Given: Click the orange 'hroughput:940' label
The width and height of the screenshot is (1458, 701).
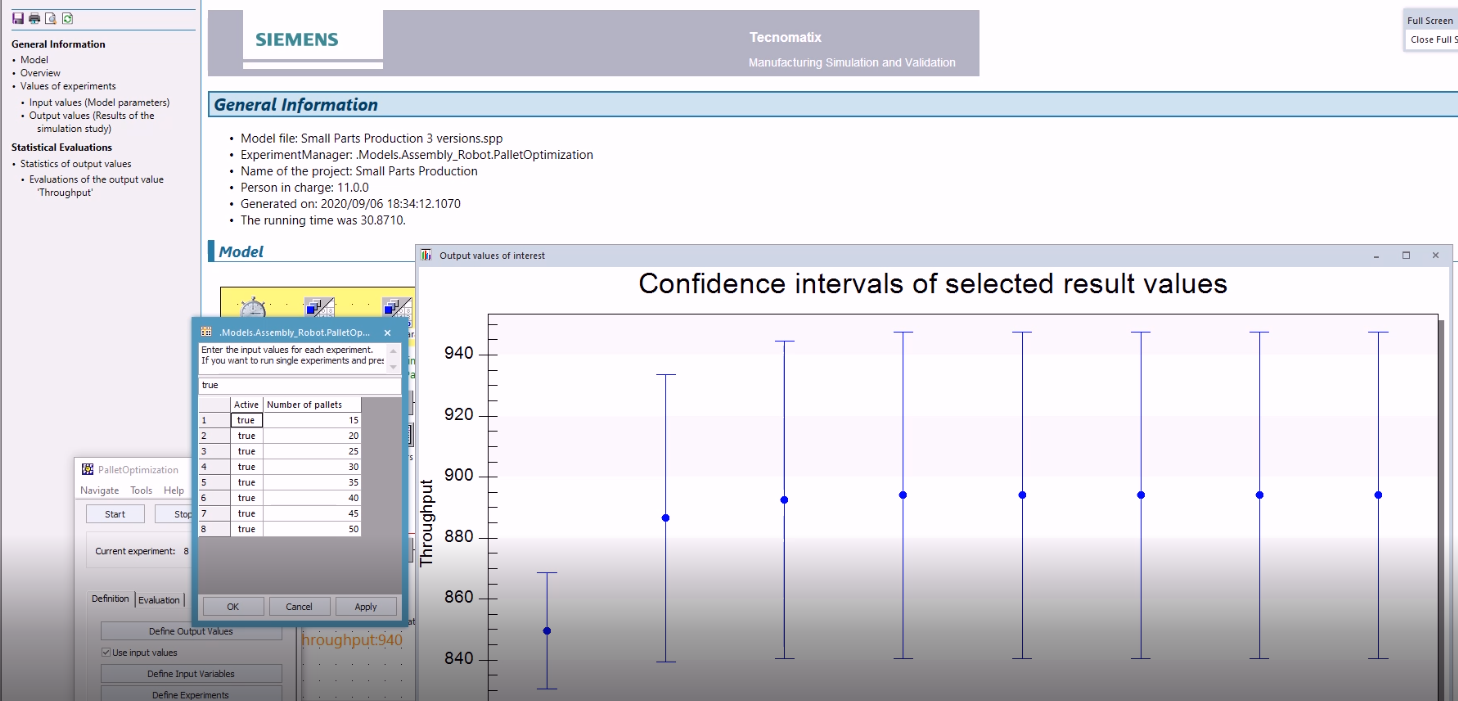Looking at the screenshot, I should [352, 640].
